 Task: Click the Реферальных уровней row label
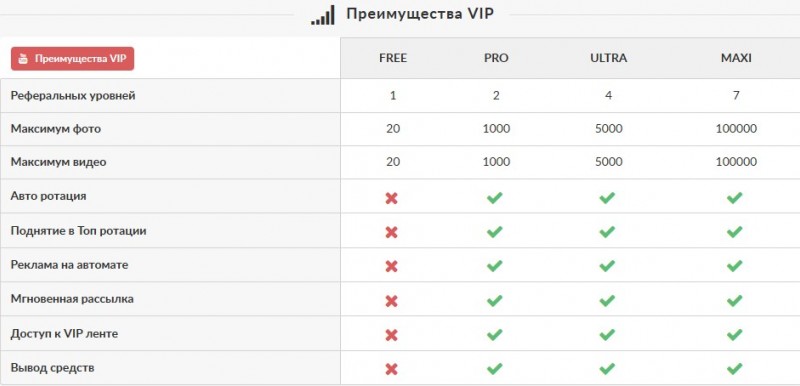[73, 95]
